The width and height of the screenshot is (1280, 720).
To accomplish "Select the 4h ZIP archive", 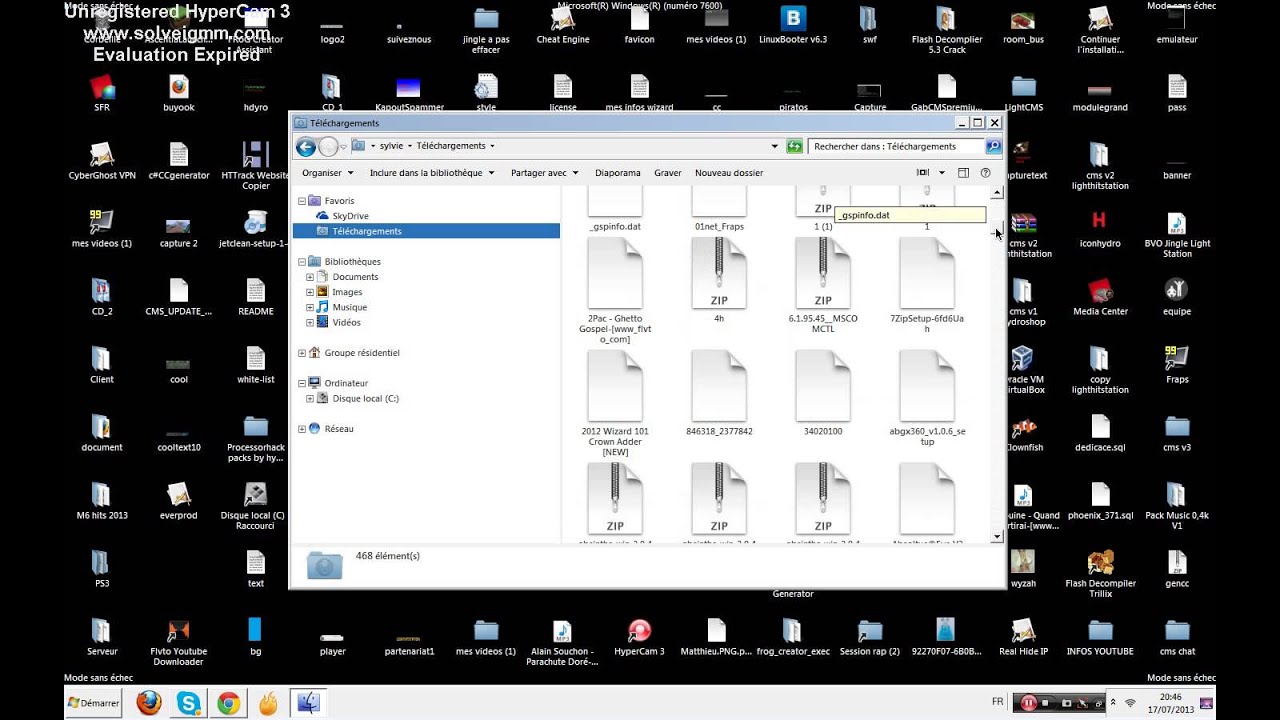I will (719, 273).
